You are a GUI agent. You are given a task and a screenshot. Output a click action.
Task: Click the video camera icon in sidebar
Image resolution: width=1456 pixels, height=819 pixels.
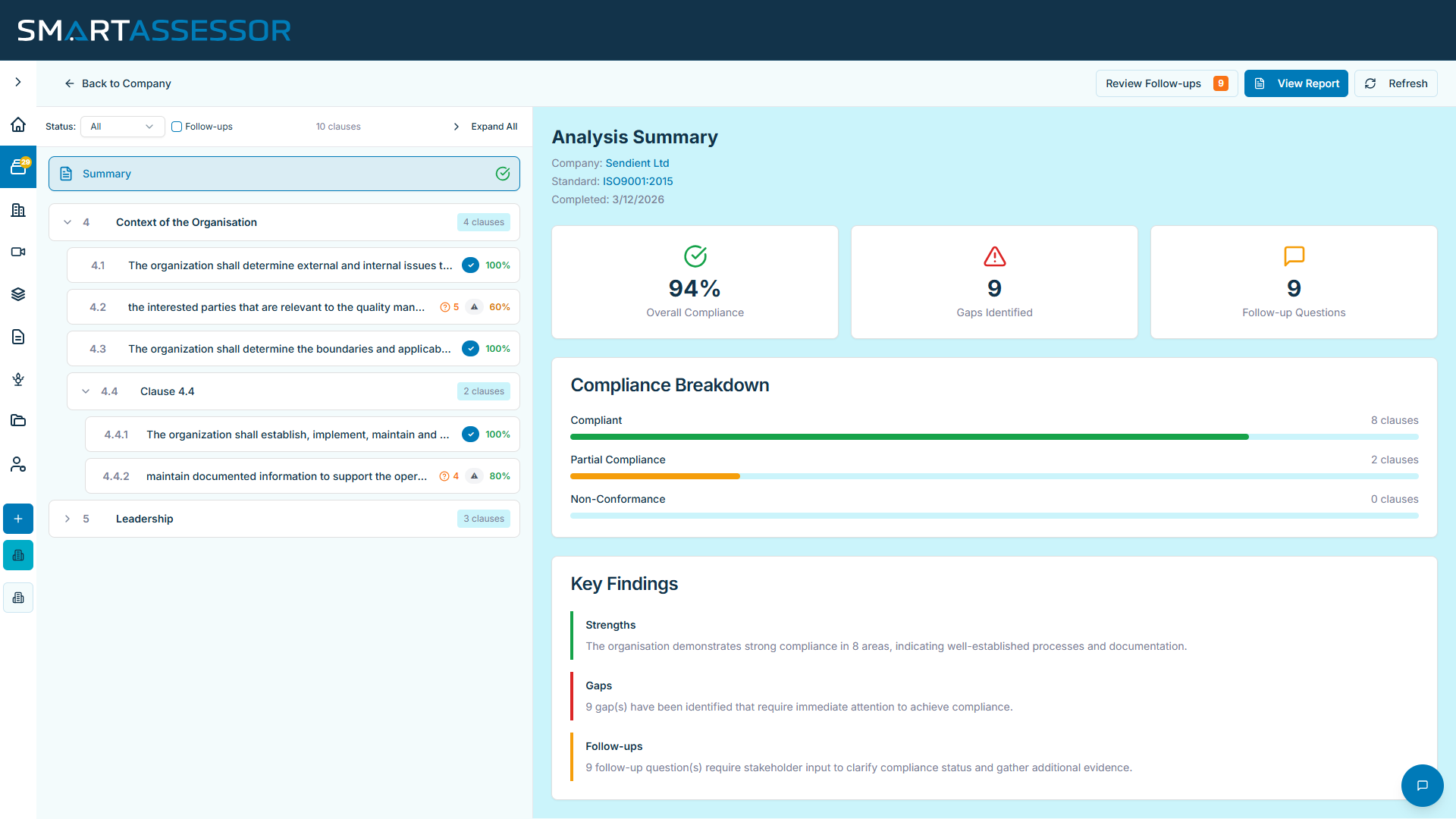point(18,252)
